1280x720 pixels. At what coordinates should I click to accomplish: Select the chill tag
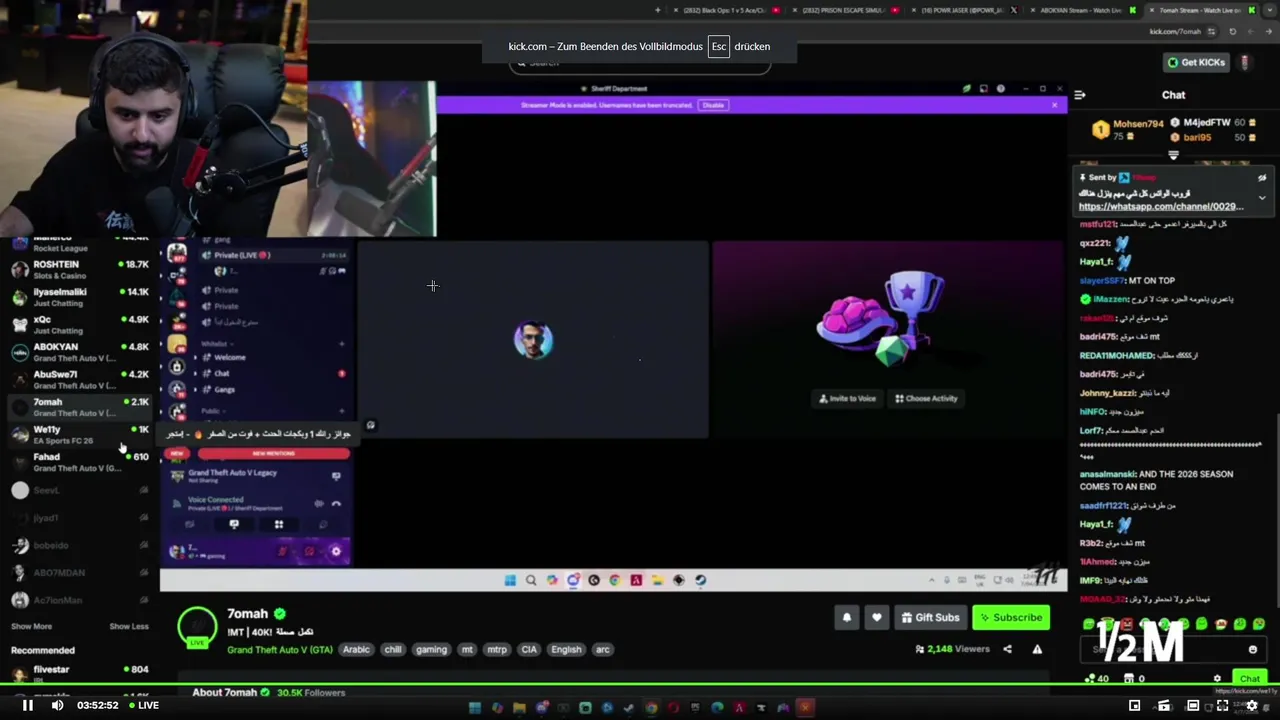393,649
